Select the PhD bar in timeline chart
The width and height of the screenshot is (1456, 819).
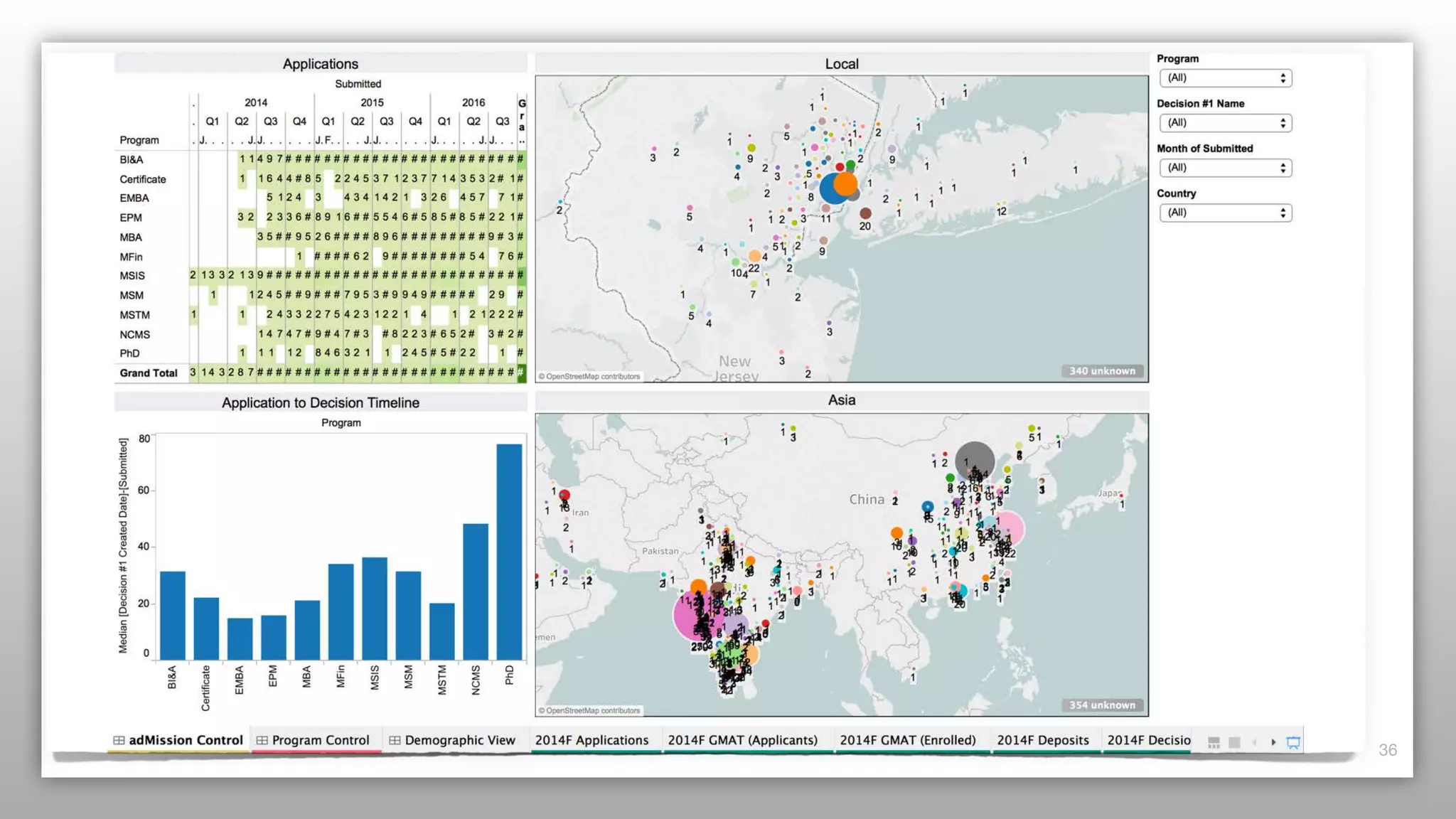point(509,551)
